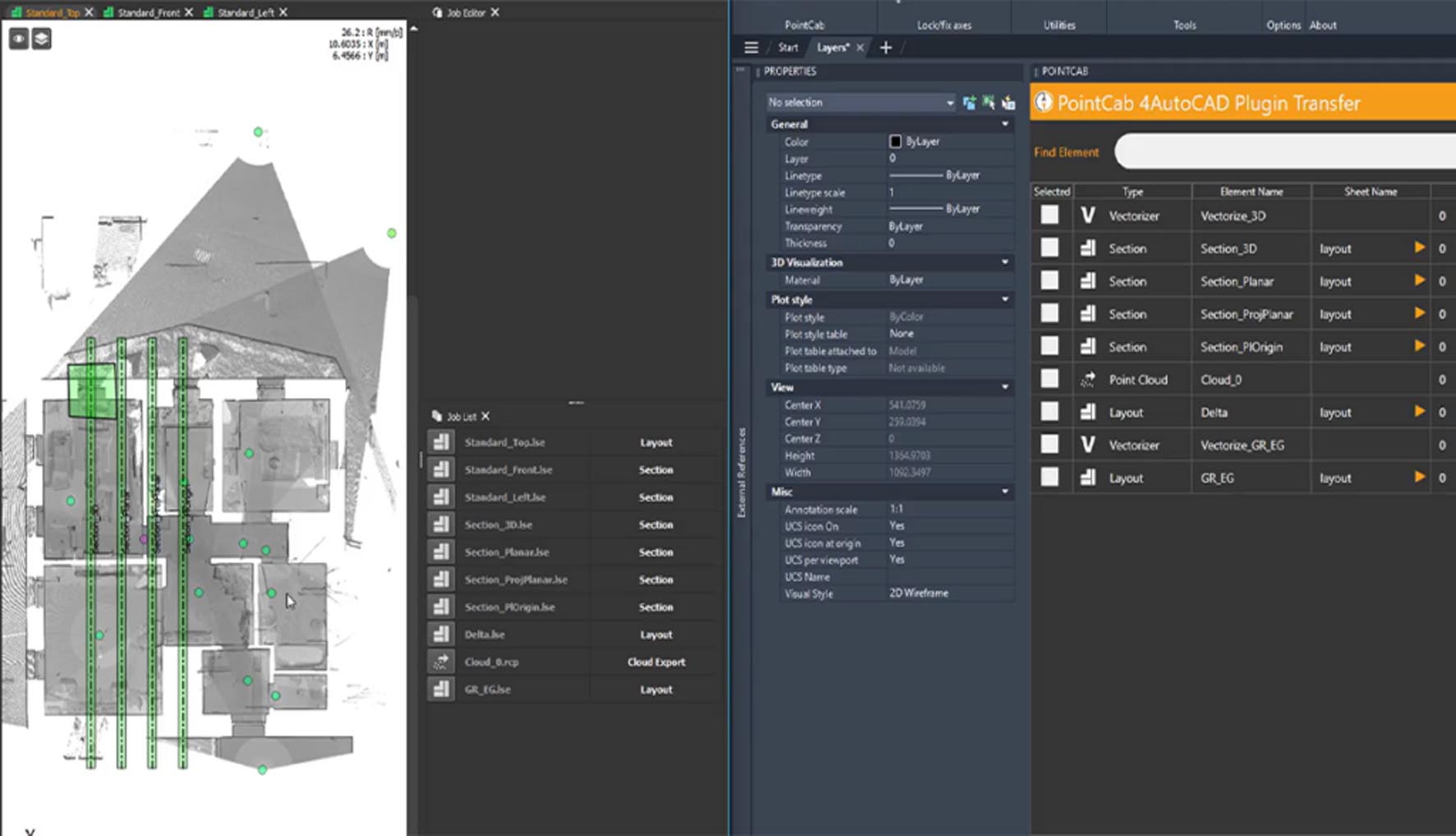Click the Toggle PICKADD icon in Properties
This screenshot has height=836, width=1456.
point(970,103)
